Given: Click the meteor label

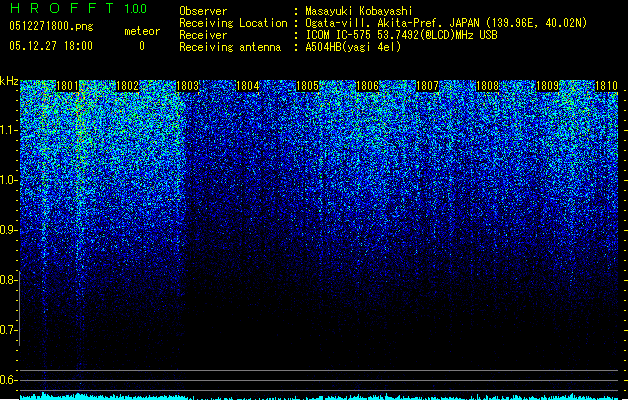Looking at the screenshot, I should [x=142, y=31].
